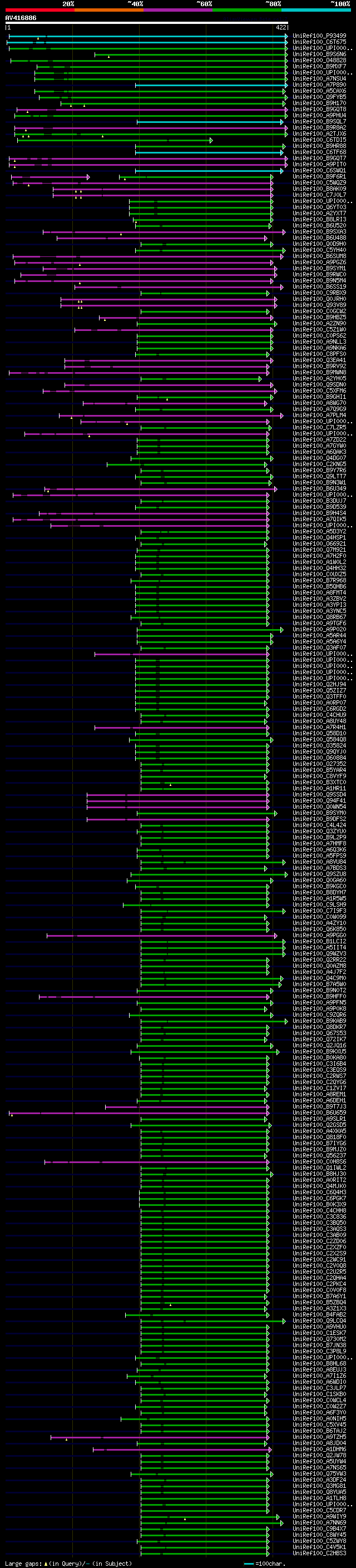Viewport: 356px width, 1568px height.
Task: Click the UniRef100_C6TF68 label
Action: tap(319, 152)
